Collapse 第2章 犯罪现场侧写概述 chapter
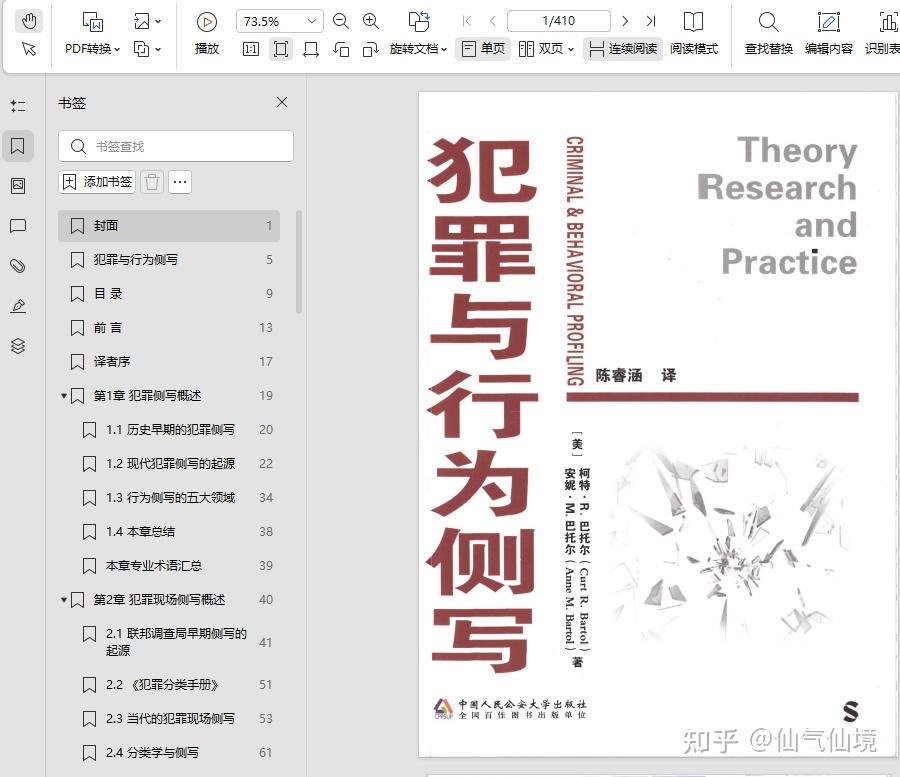This screenshot has width=900, height=777. coord(64,600)
